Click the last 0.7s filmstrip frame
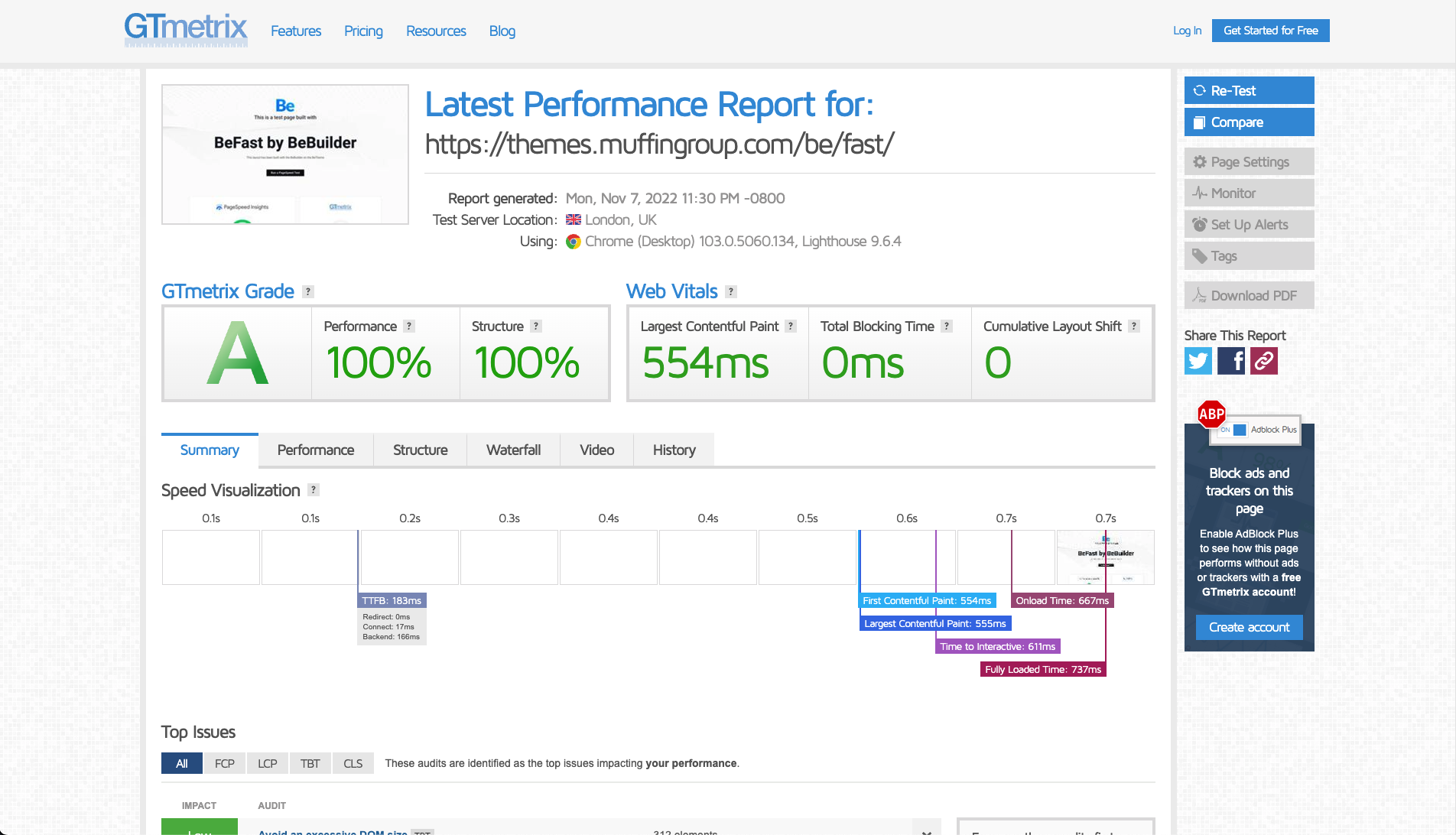The height and width of the screenshot is (835, 1456). point(1105,557)
